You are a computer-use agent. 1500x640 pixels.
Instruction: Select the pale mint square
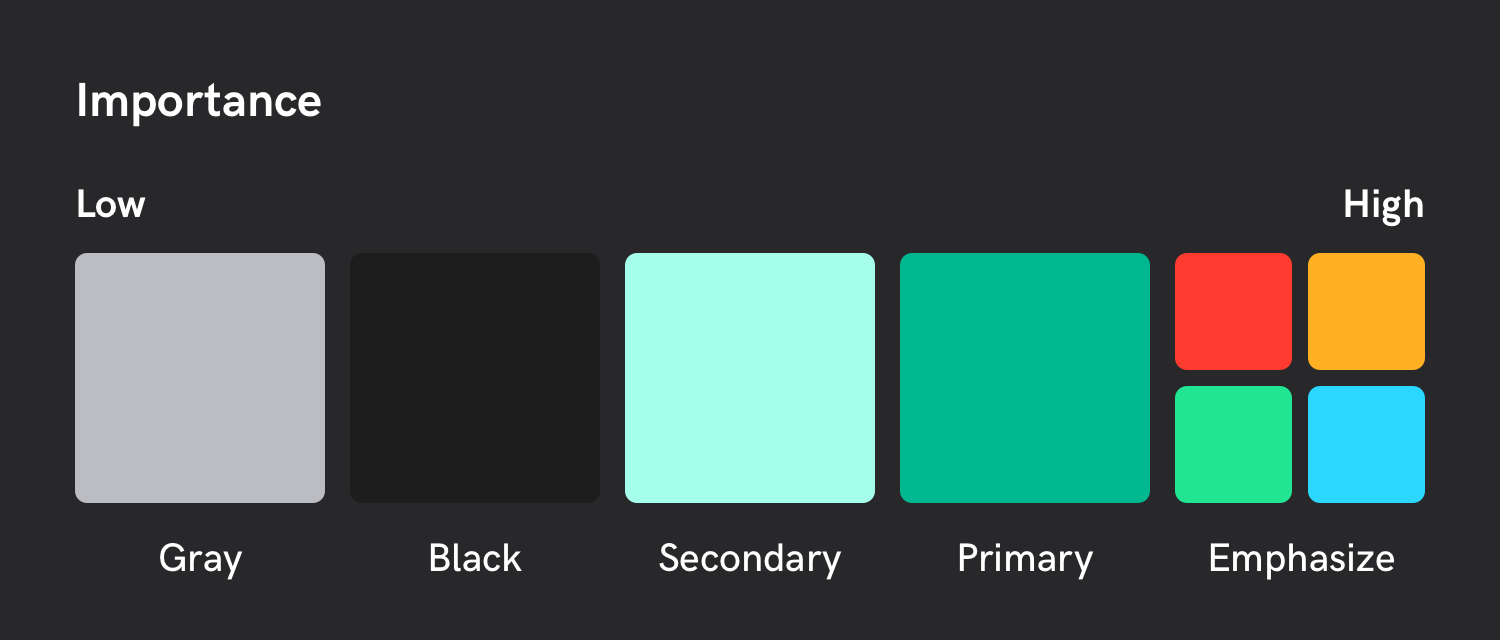coord(750,378)
